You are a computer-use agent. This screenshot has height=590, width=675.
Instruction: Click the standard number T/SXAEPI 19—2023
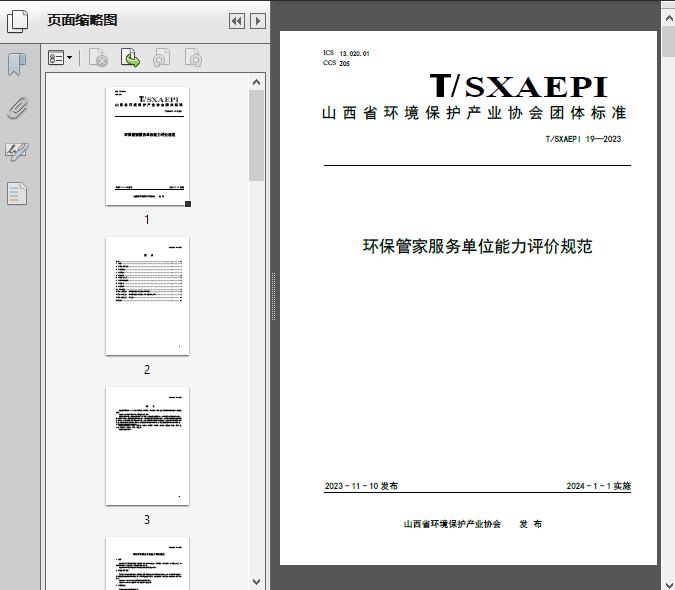coord(583,139)
